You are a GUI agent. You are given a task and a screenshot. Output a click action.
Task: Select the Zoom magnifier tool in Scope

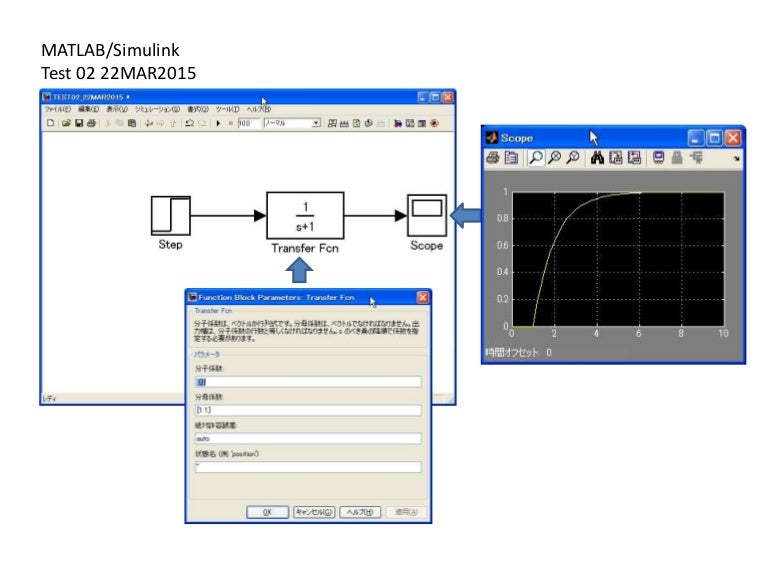[x=536, y=158]
